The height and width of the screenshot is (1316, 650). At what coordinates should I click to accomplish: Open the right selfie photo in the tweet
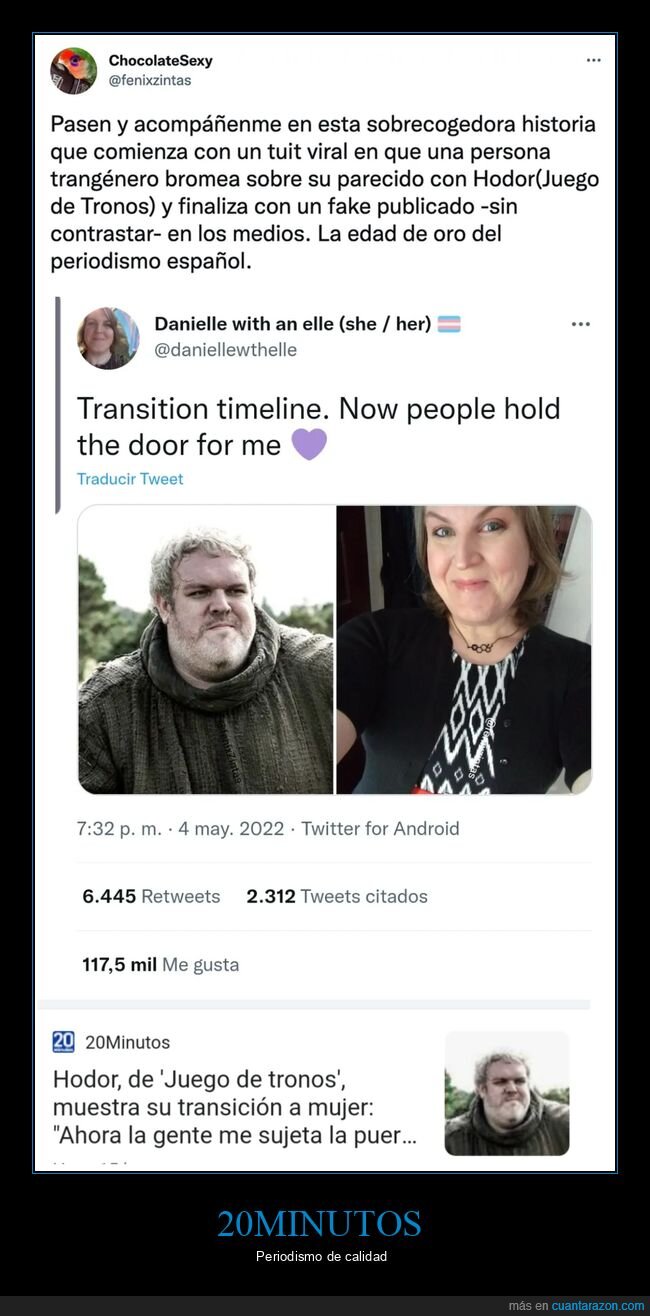pos(464,650)
